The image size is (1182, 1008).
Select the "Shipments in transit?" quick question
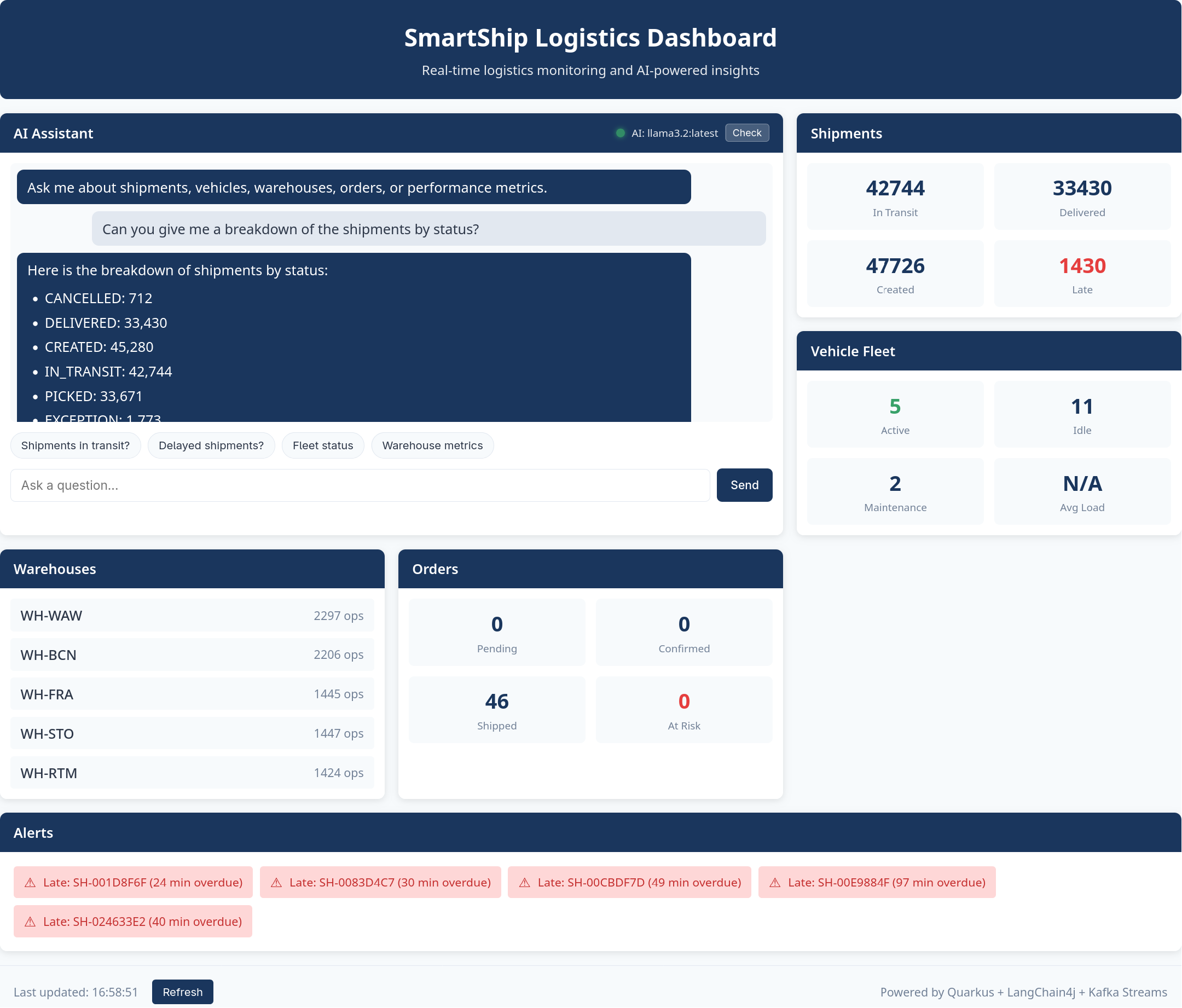click(76, 445)
